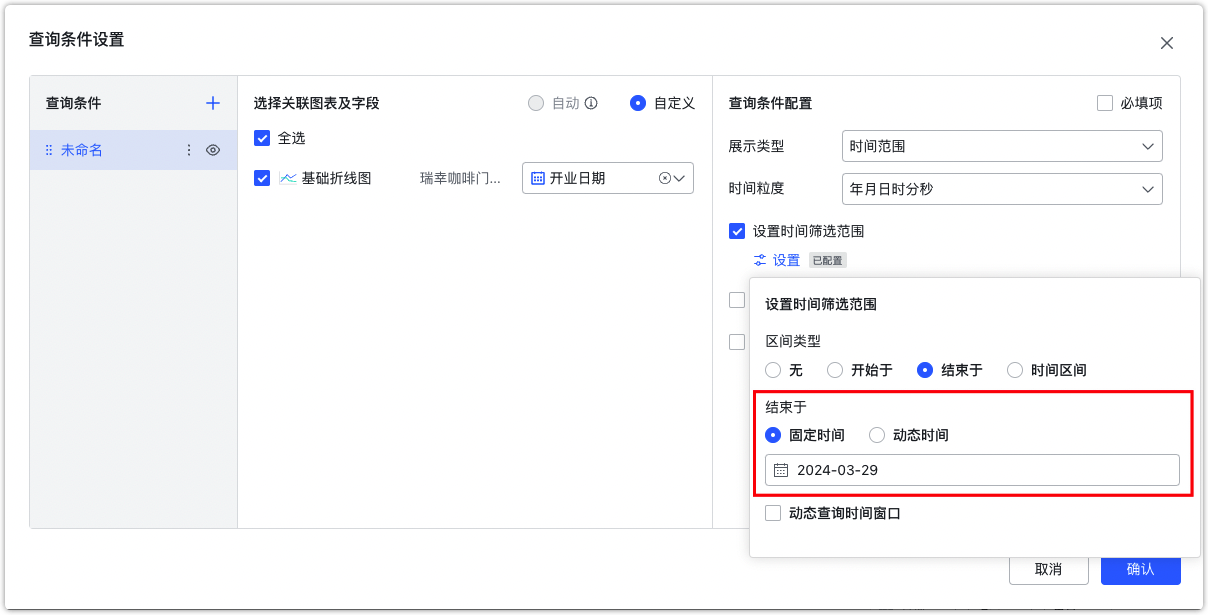The image size is (1208, 615).
Task: Enable the 动态查询时间窗口 checkbox
Action: (773, 513)
